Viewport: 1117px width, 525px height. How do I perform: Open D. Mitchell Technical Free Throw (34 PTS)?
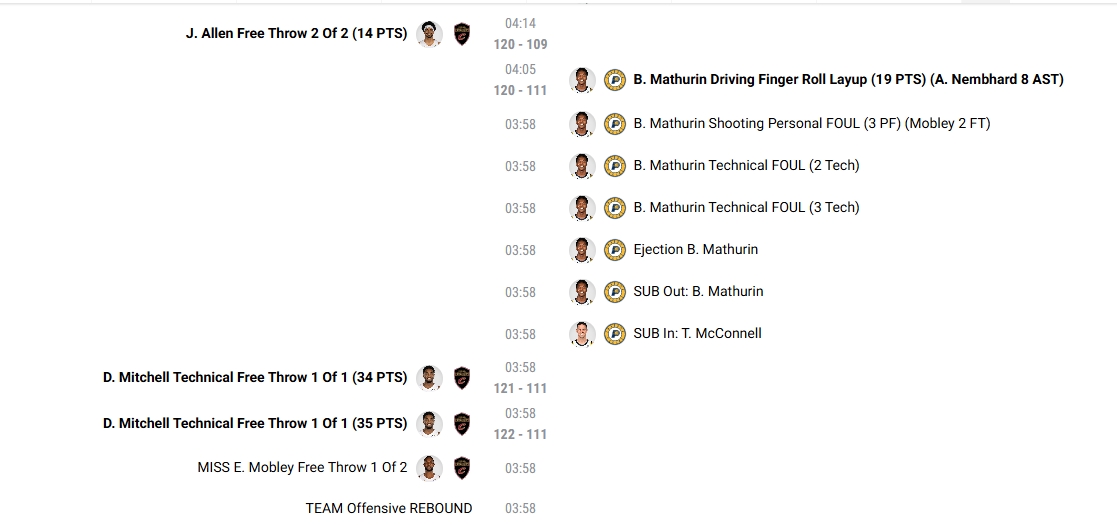tap(255, 378)
